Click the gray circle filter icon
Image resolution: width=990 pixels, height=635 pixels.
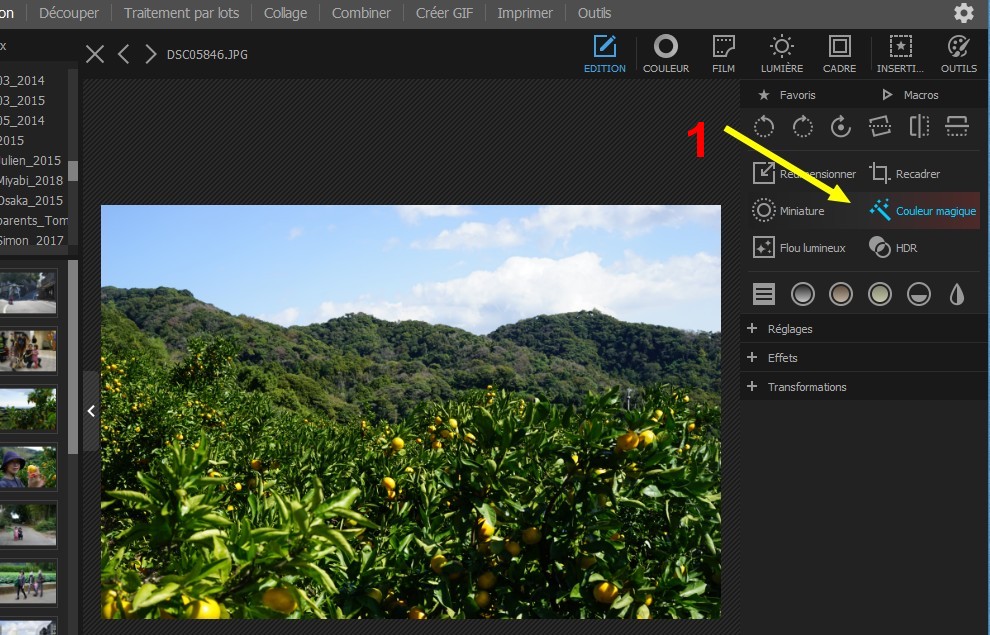point(802,294)
